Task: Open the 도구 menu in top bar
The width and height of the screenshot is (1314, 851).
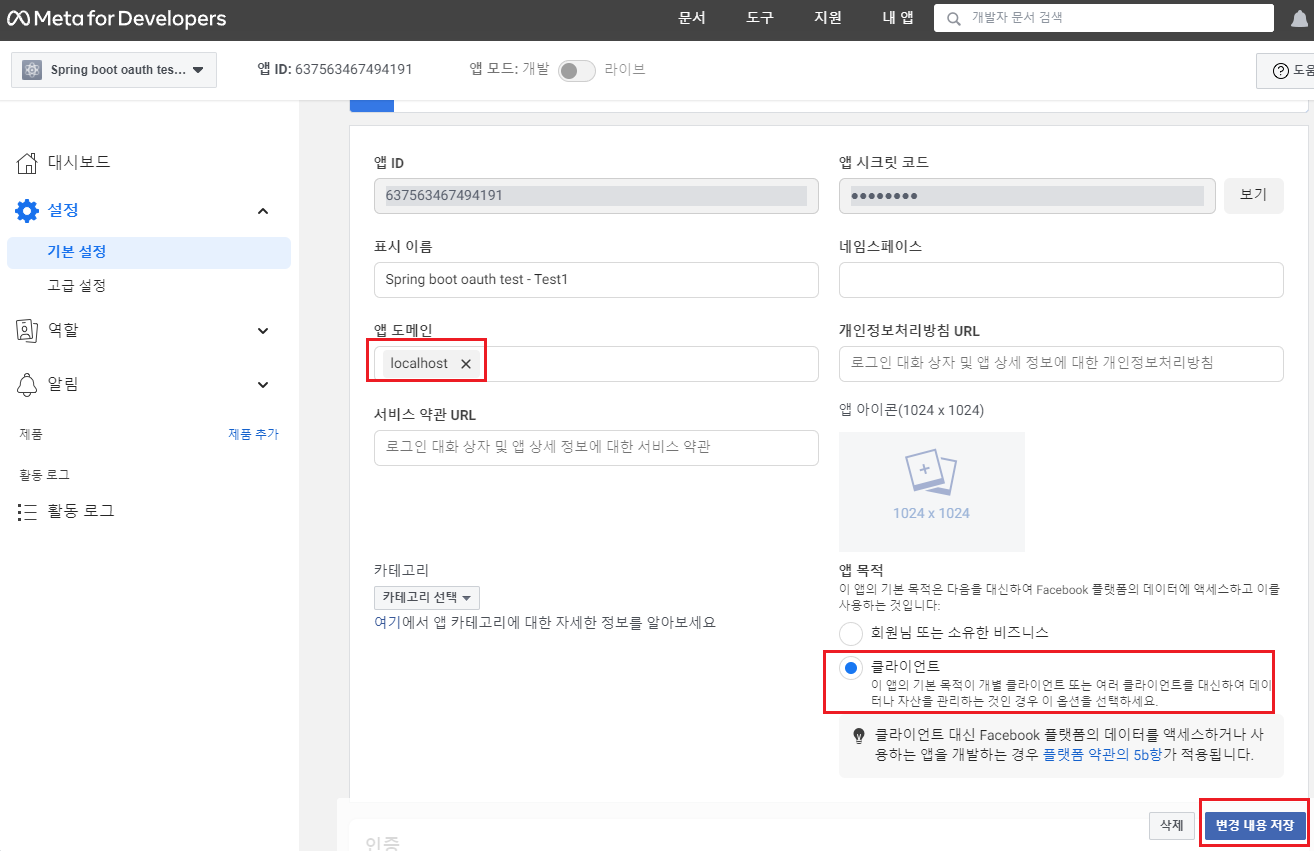Action: [760, 18]
